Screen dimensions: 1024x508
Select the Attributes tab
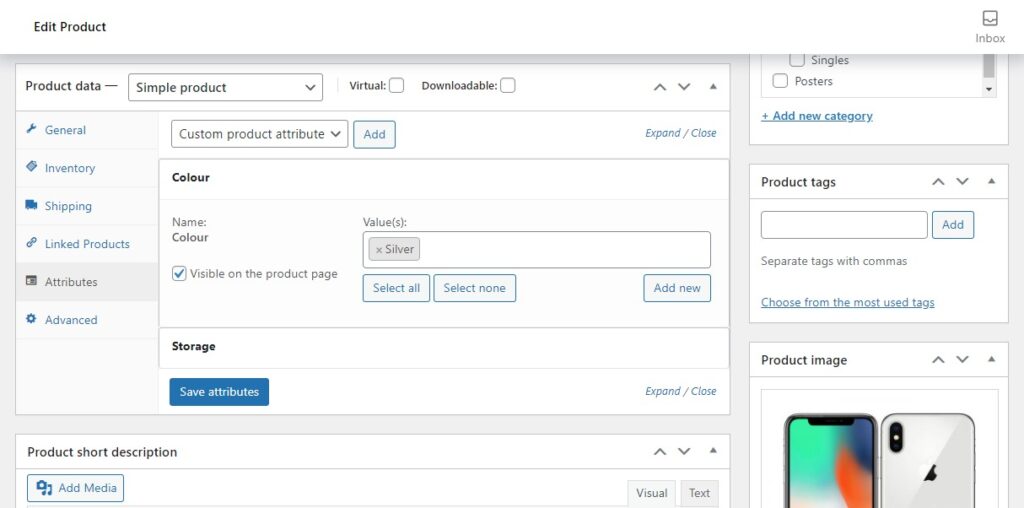point(87,281)
